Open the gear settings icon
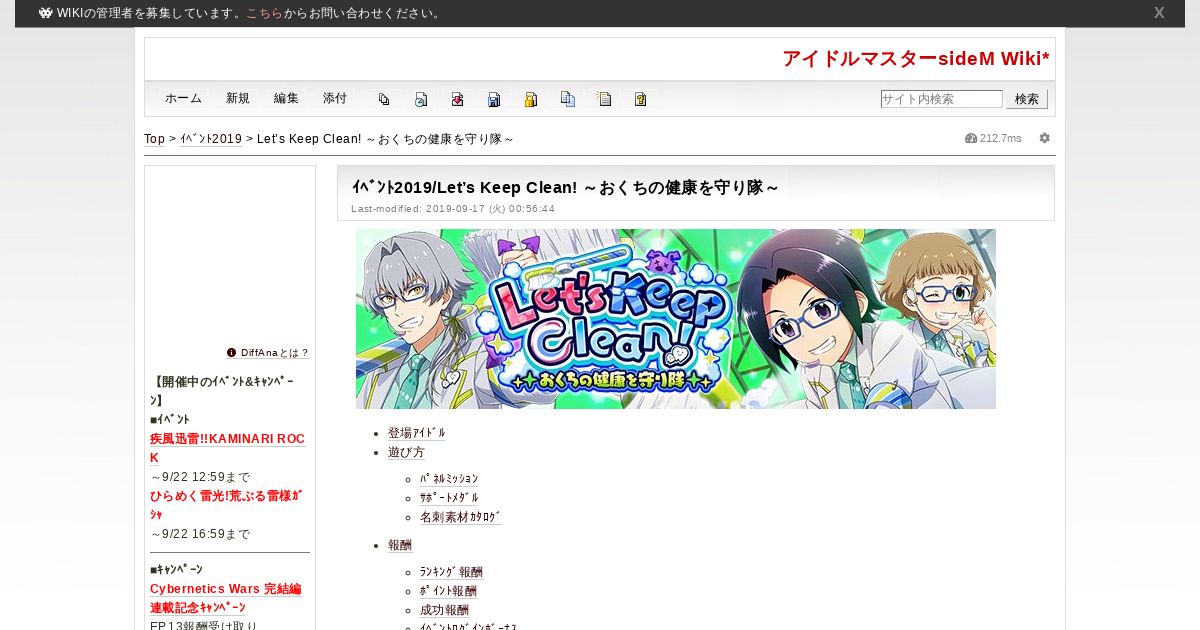1200x630 pixels. (x=1045, y=138)
